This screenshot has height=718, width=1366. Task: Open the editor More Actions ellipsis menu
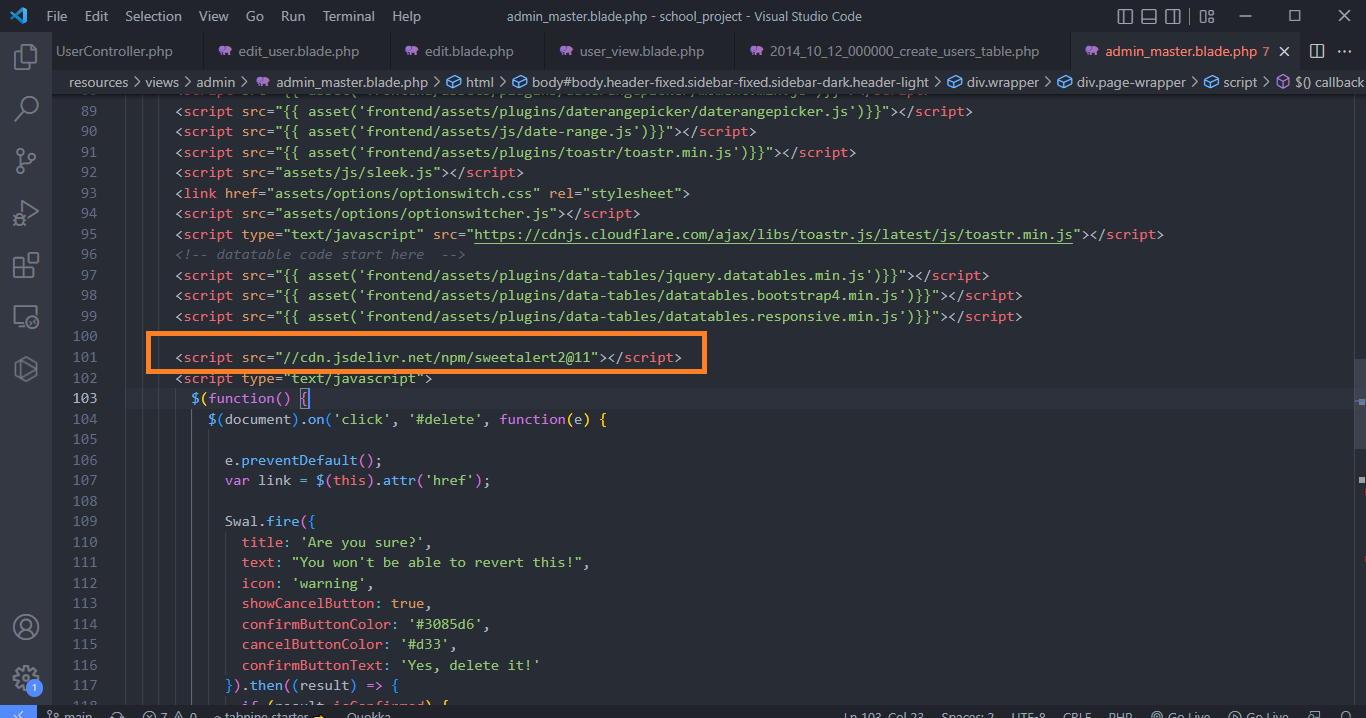[1344, 51]
